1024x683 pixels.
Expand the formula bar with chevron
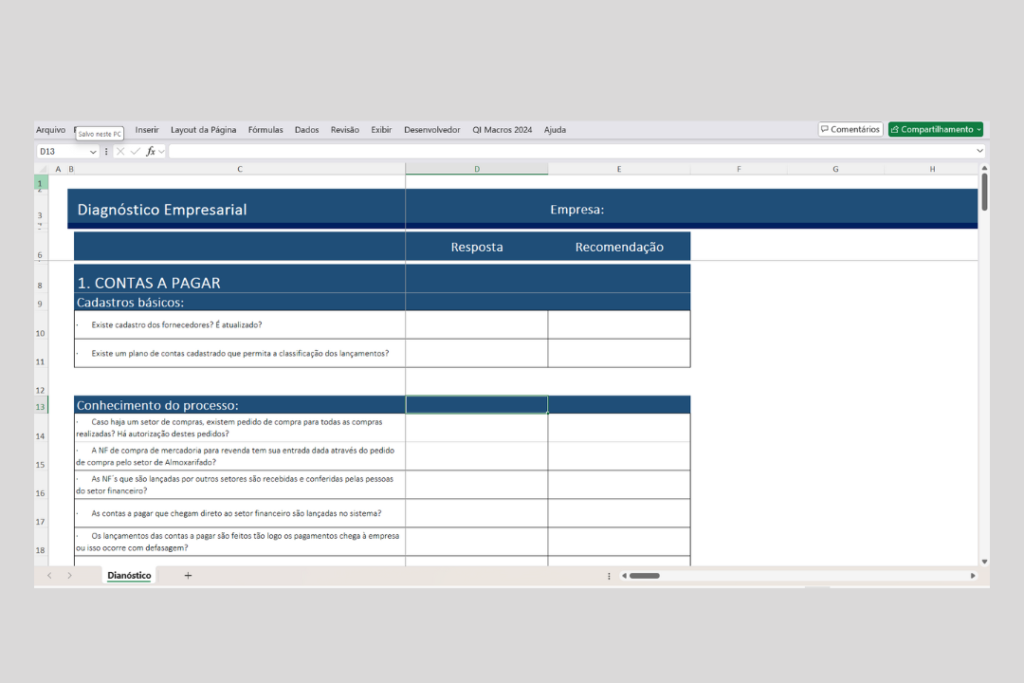pos(980,151)
